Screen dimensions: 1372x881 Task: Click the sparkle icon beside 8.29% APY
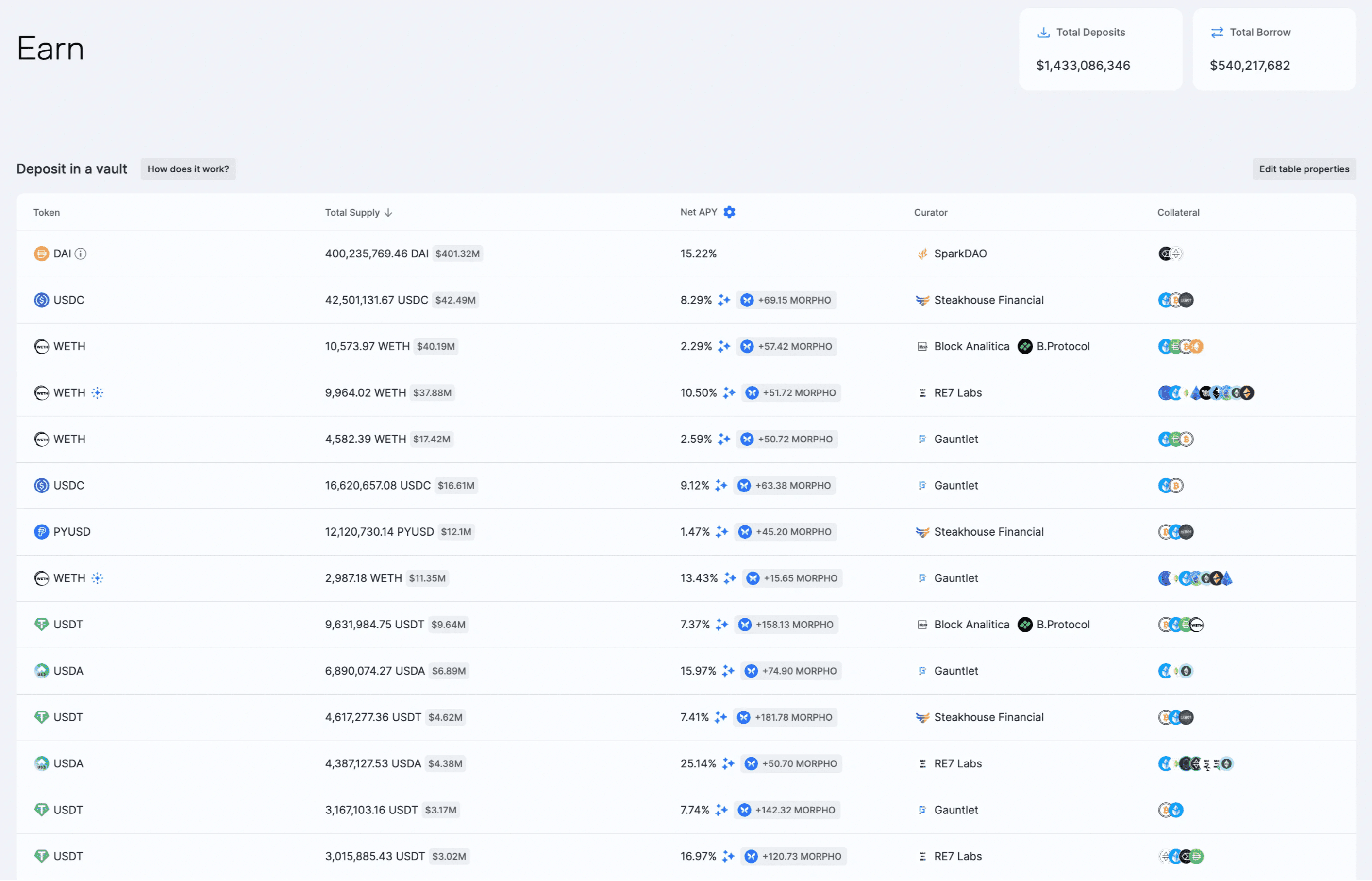pos(724,300)
